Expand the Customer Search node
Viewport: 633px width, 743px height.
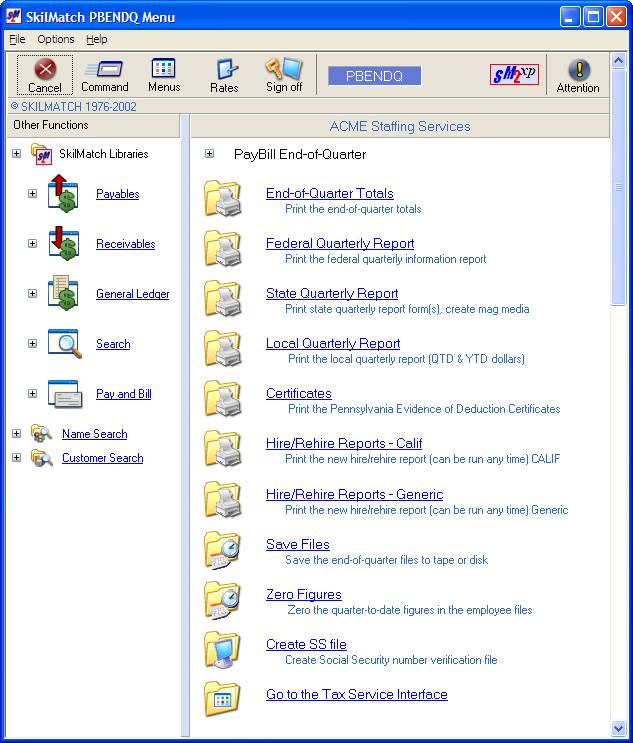pyautogui.click(x=17, y=457)
